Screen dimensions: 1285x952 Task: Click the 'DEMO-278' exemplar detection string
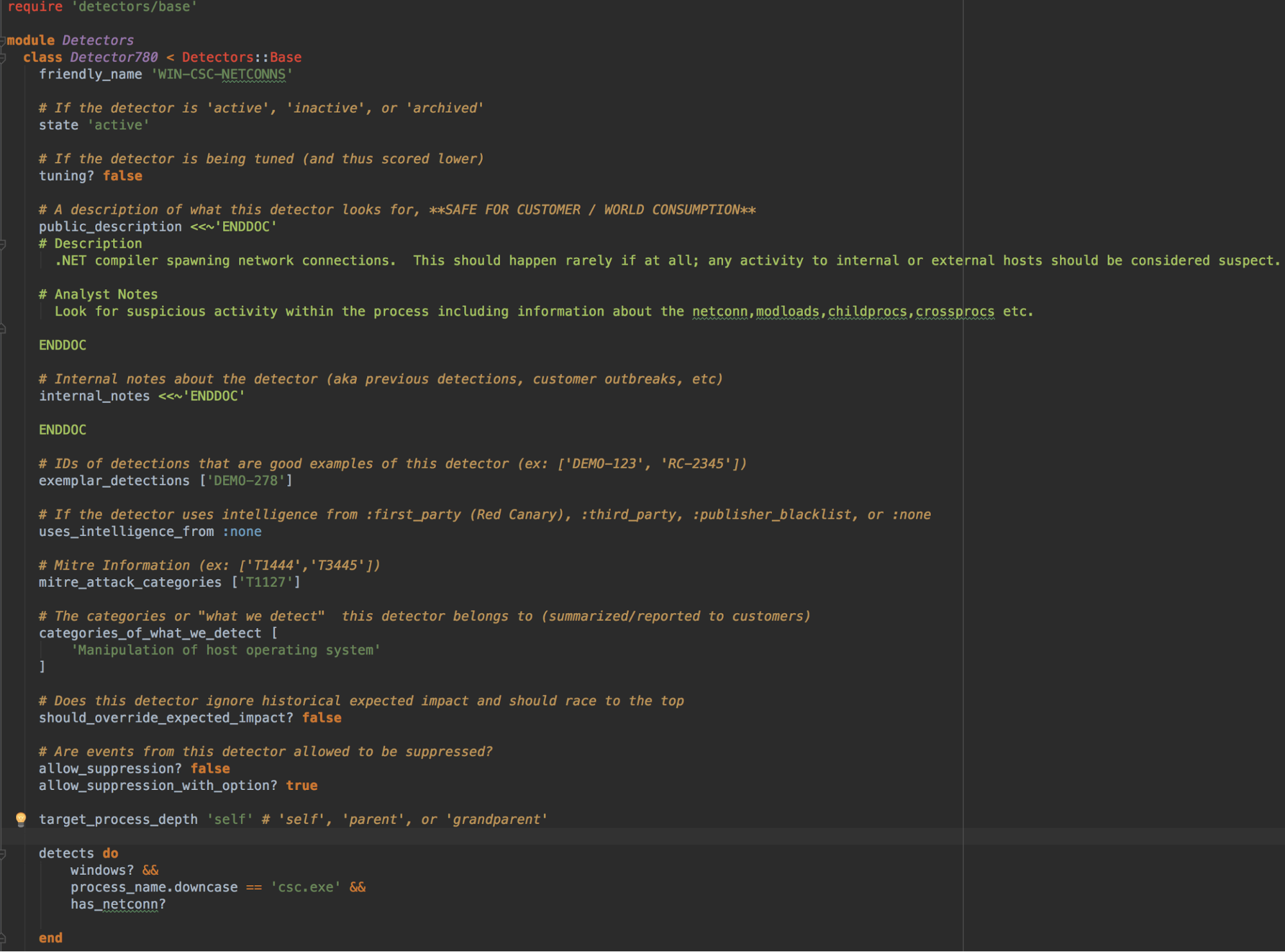[x=246, y=481]
